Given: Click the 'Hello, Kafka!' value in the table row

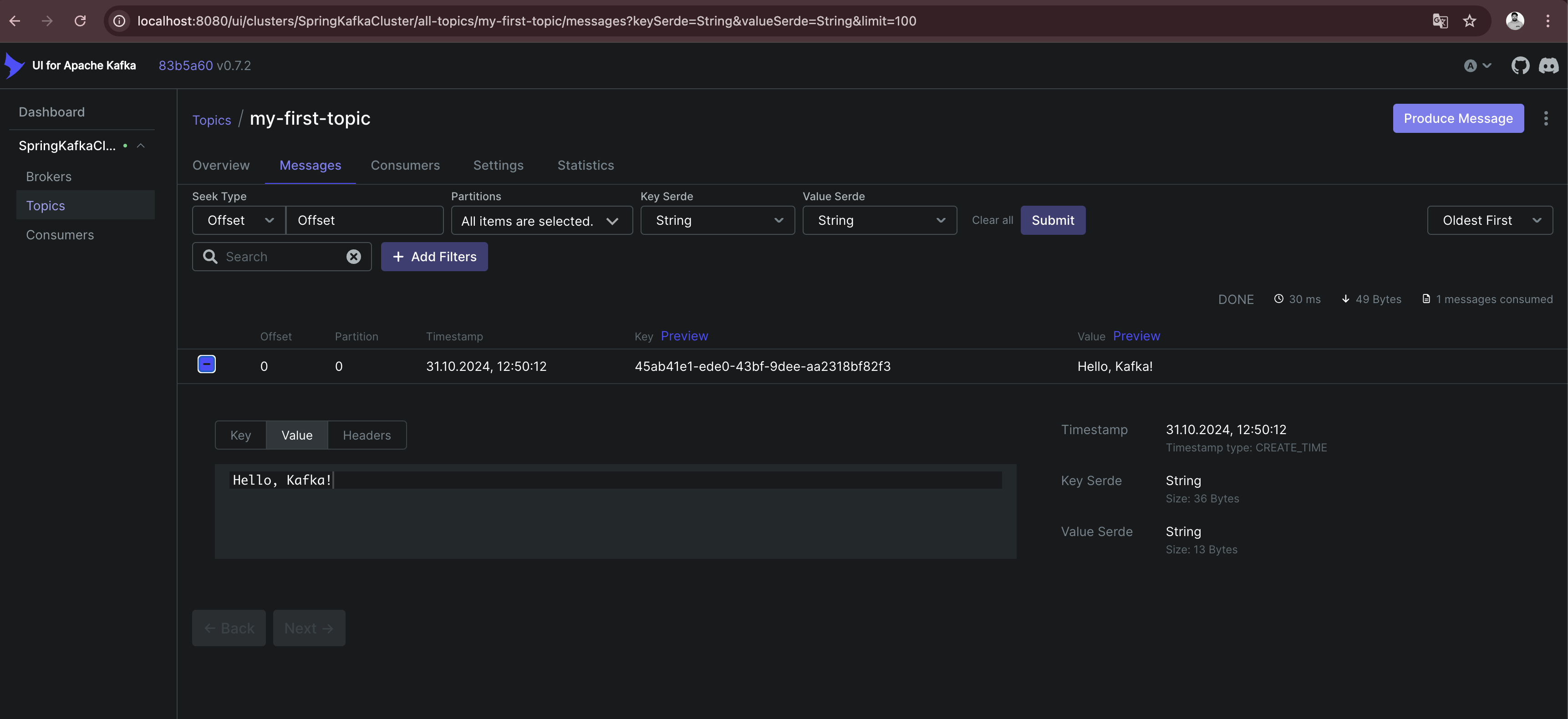Looking at the screenshot, I should click(1115, 367).
